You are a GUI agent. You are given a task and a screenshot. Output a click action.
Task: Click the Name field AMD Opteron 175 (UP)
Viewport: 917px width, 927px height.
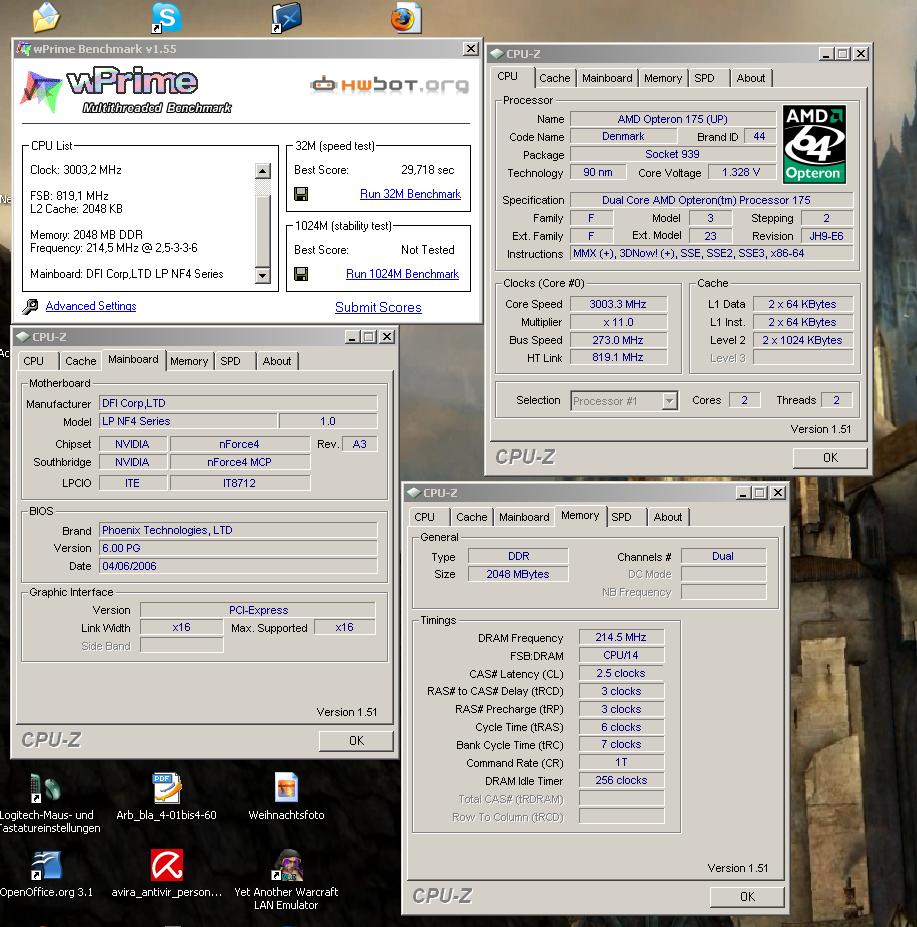[672, 119]
